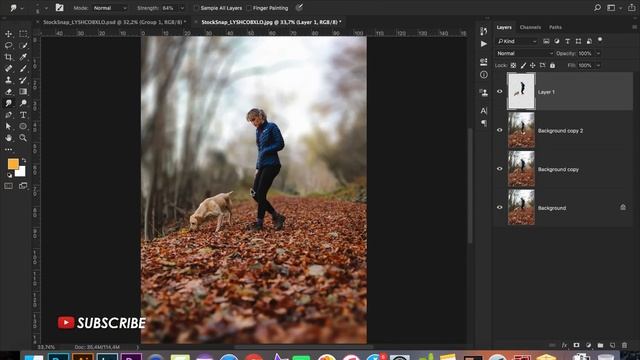
Task: Enable Sample All Layers checkbox
Action: pyautogui.click(x=196, y=8)
